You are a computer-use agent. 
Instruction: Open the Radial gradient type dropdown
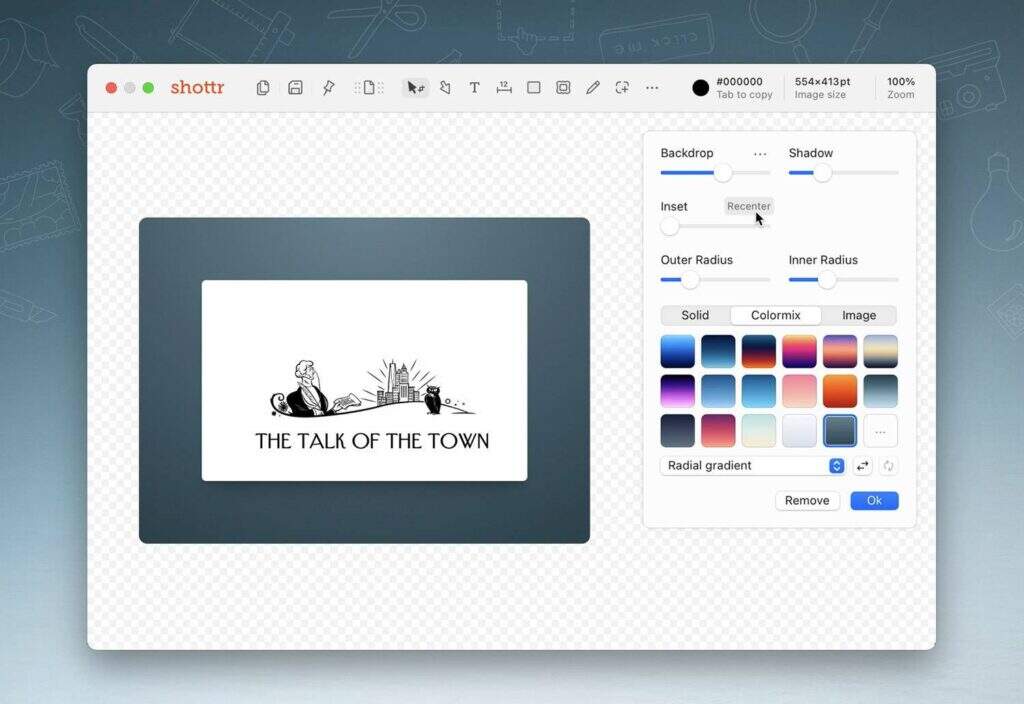753,466
